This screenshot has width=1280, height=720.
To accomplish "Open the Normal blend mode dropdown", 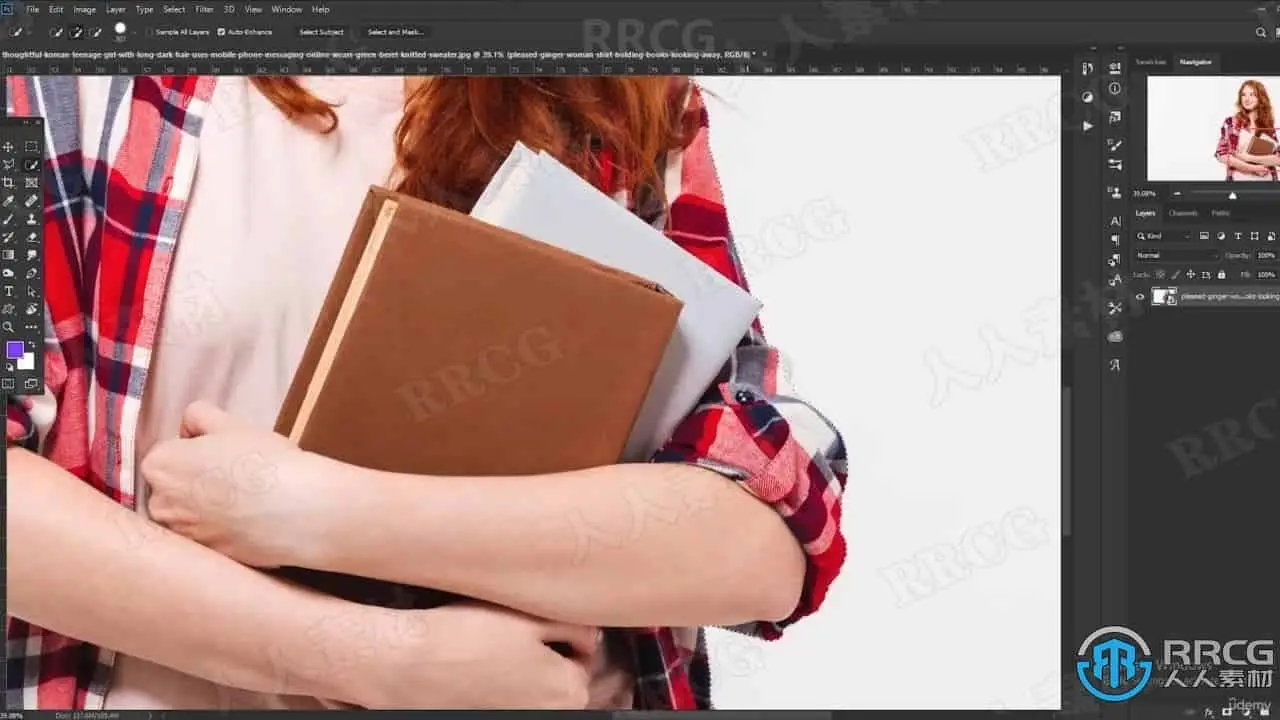I will [1177, 255].
